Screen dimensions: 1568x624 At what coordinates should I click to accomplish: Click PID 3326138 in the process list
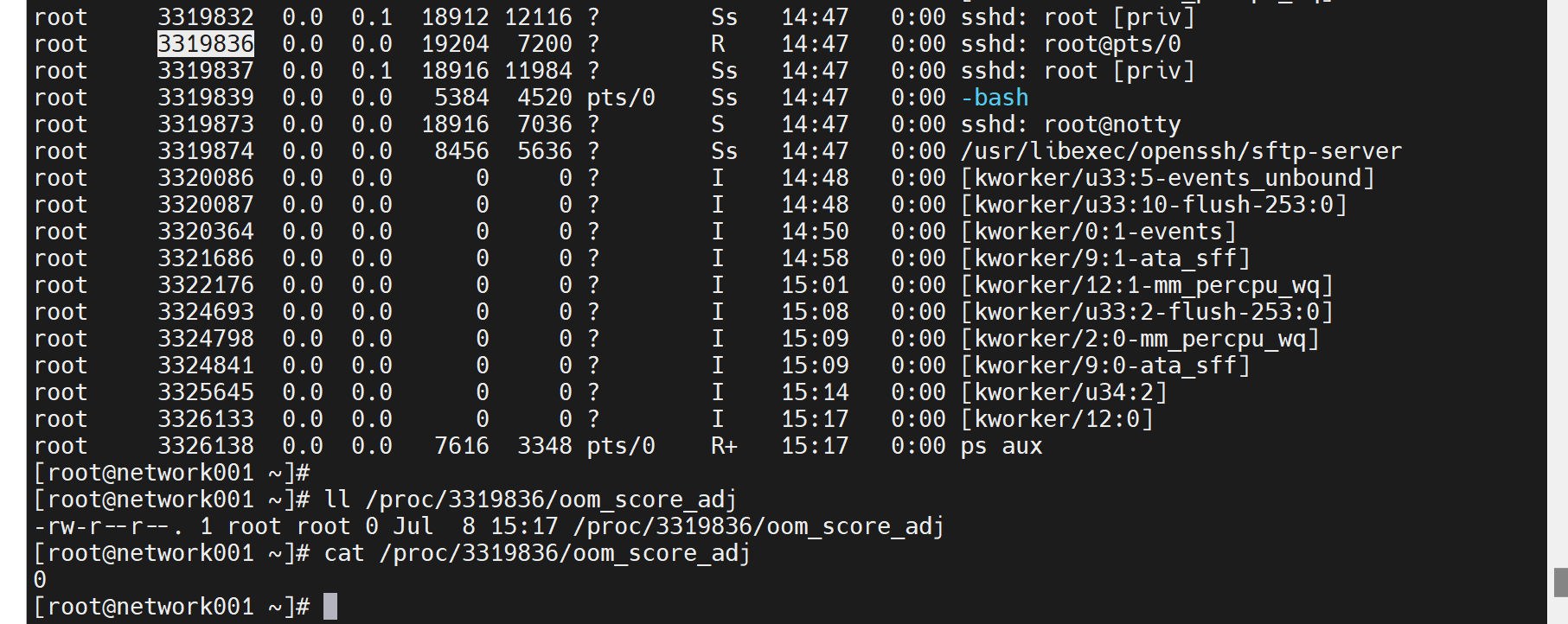[205, 446]
